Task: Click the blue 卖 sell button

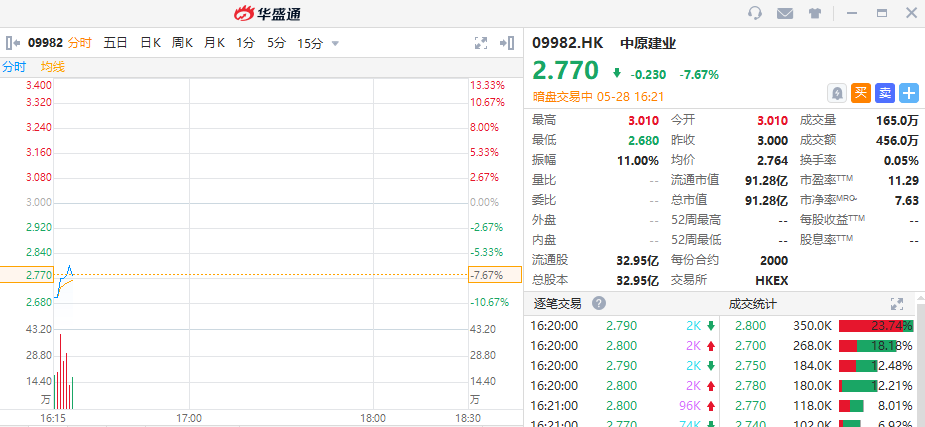Action: 885,93
